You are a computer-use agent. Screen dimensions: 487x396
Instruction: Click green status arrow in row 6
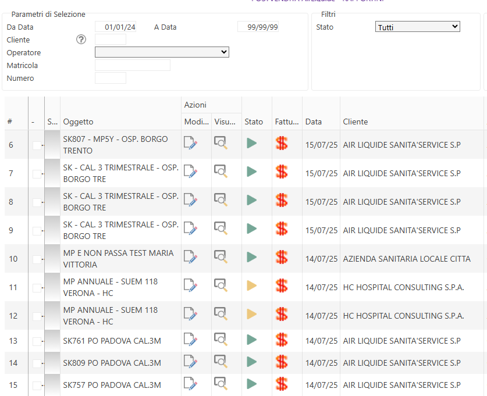[x=252, y=143]
